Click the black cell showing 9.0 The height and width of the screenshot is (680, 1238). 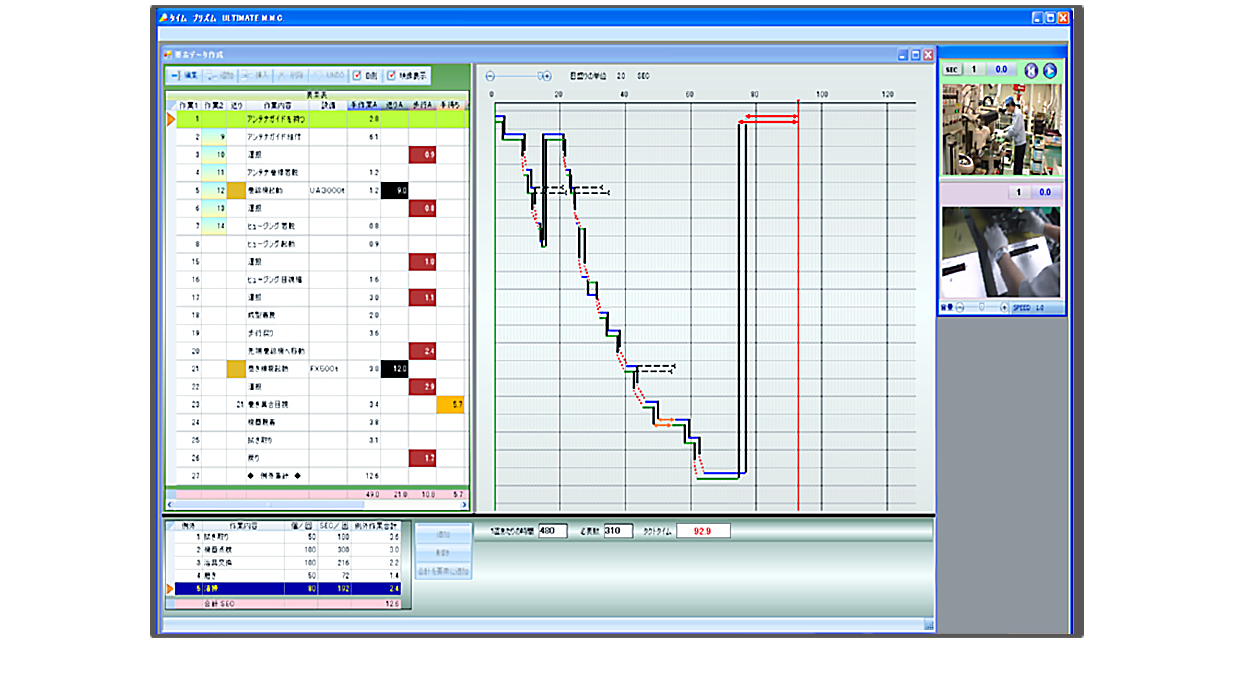395,190
